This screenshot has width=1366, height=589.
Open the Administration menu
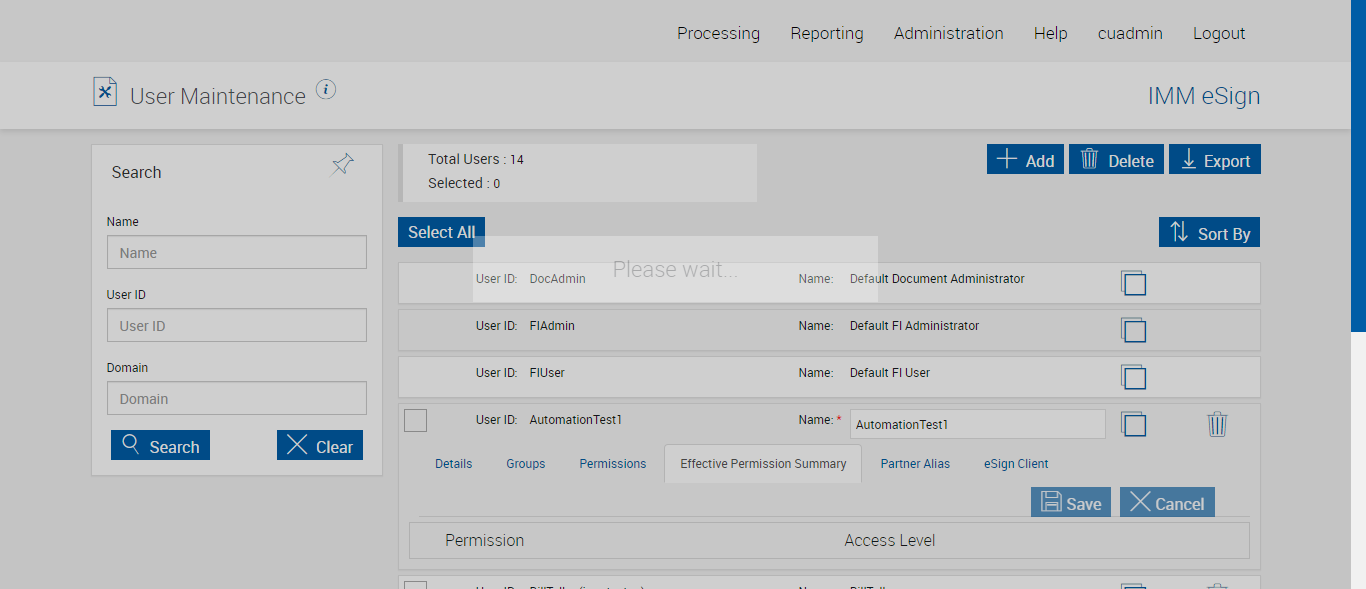tap(948, 33)
